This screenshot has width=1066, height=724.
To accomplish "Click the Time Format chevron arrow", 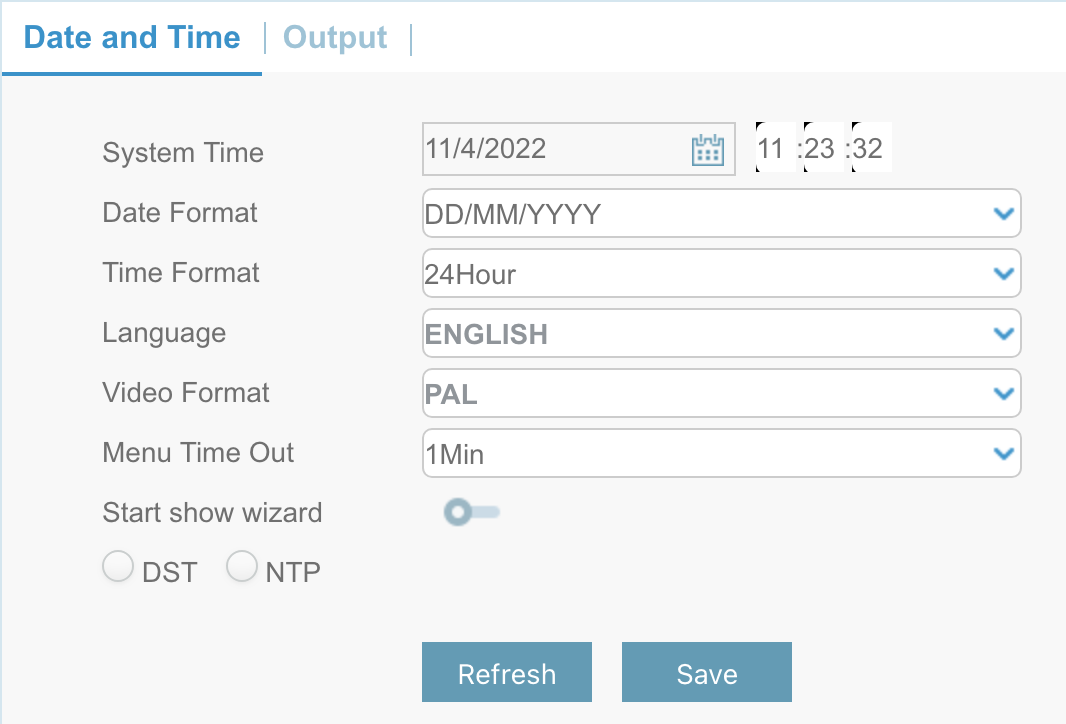I will point(1003,274).
